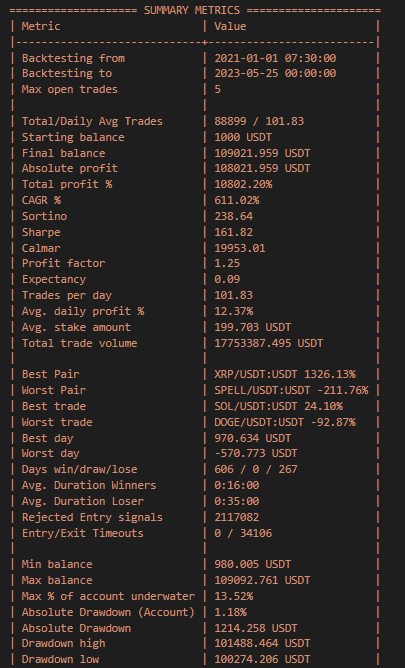Screen dimensions: 405x668
Task: Click the Profit factor value 1.25
Action: 227,263
